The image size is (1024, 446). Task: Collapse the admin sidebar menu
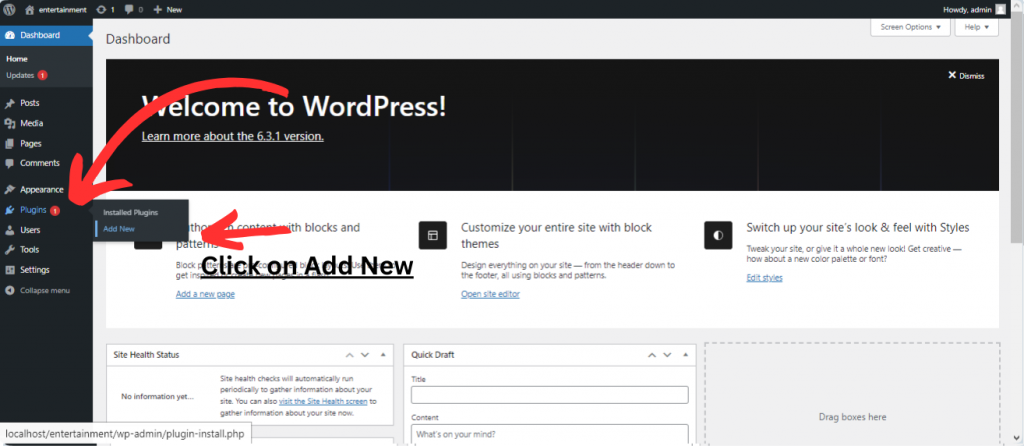pyautogui.click(x=38, y=290)
